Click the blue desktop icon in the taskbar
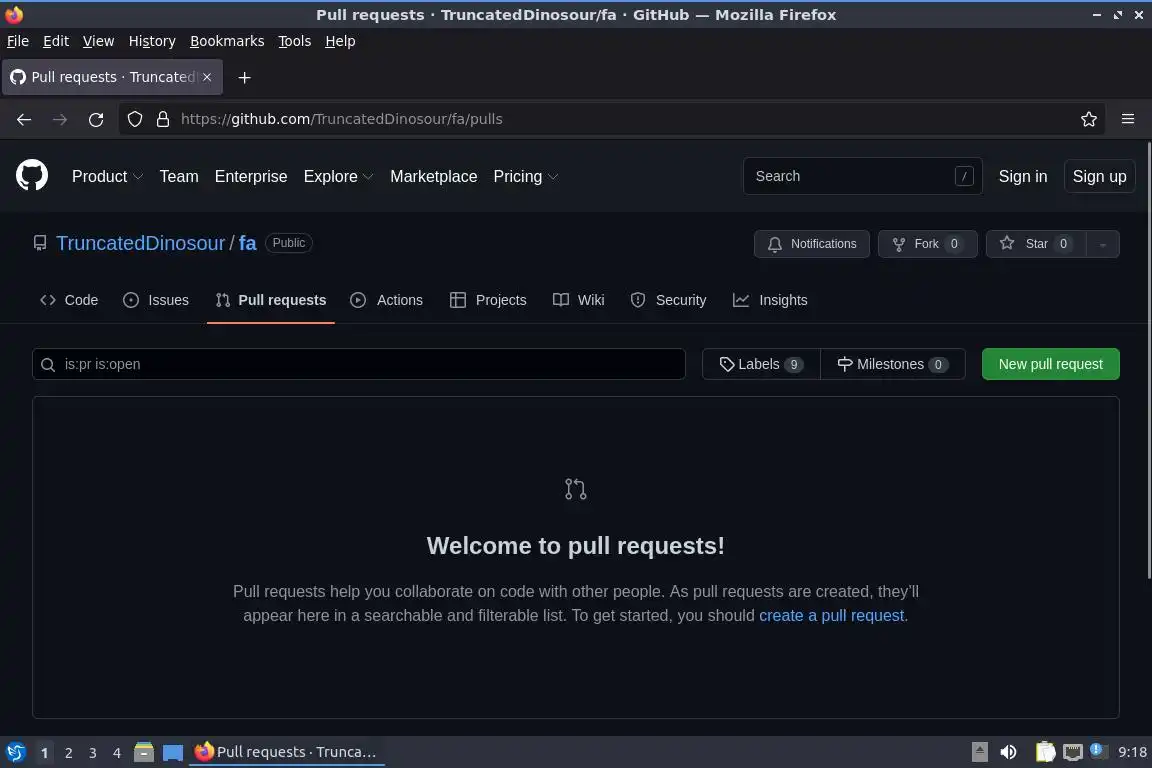Viewport: 1152px width, 768px height. pos(173,752)
